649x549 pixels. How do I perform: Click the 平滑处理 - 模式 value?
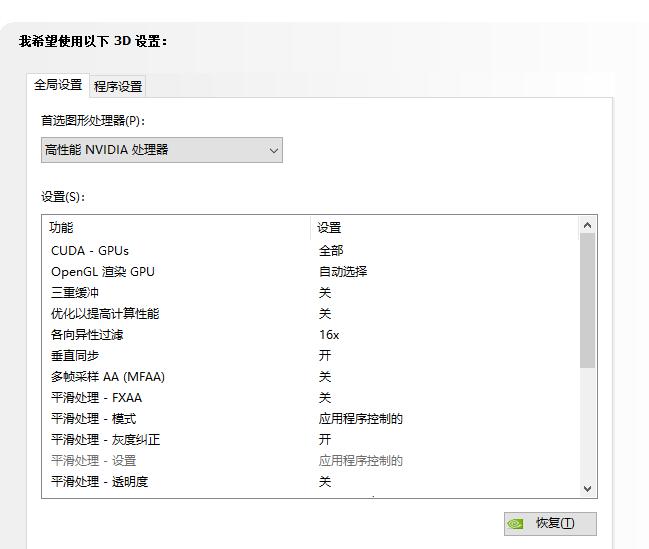(360, 418)
